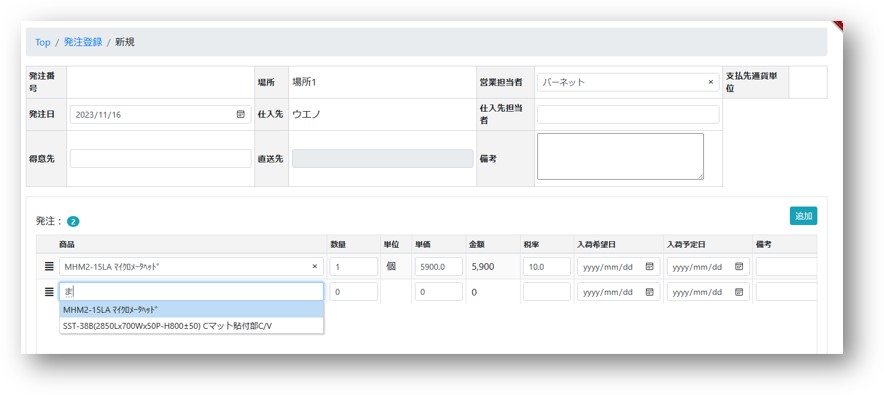Open 入荷希望日 calendar in second row

(x=649, y=292)
